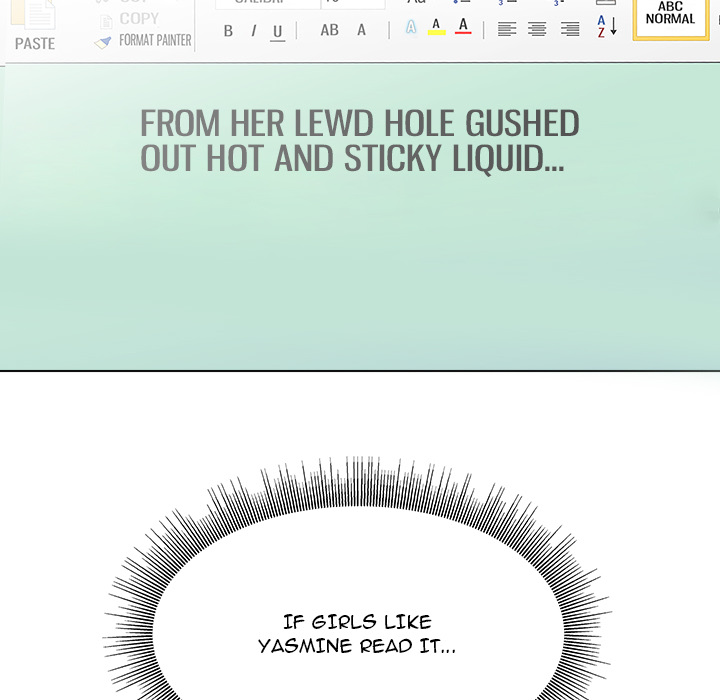Align text to the left
720x700 pixels.
point(507,29)
